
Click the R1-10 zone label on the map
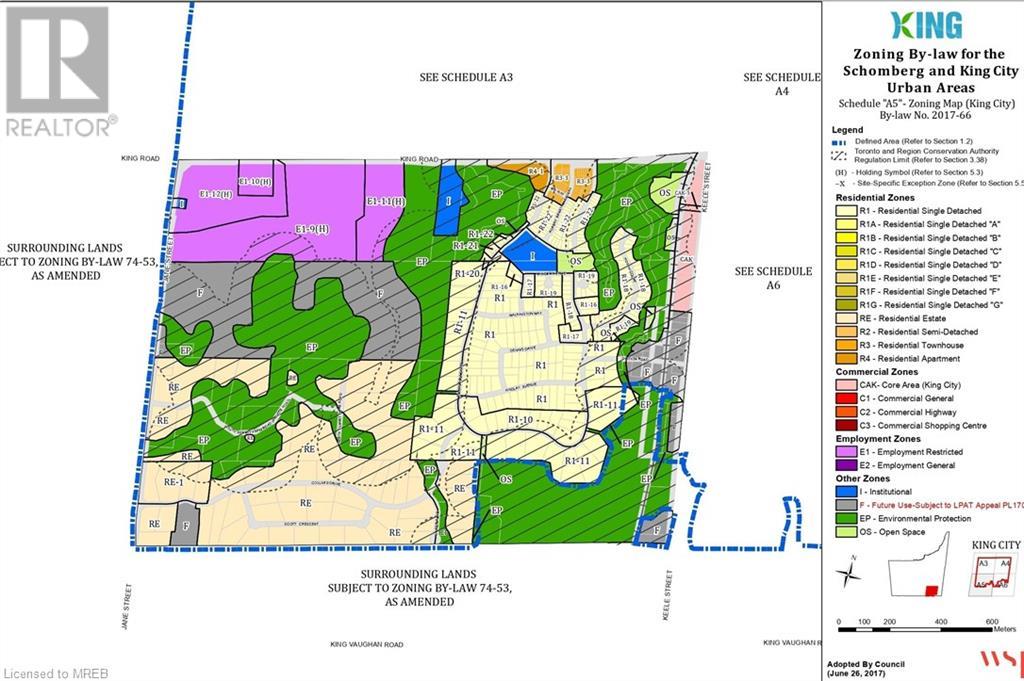coord(522,419)
